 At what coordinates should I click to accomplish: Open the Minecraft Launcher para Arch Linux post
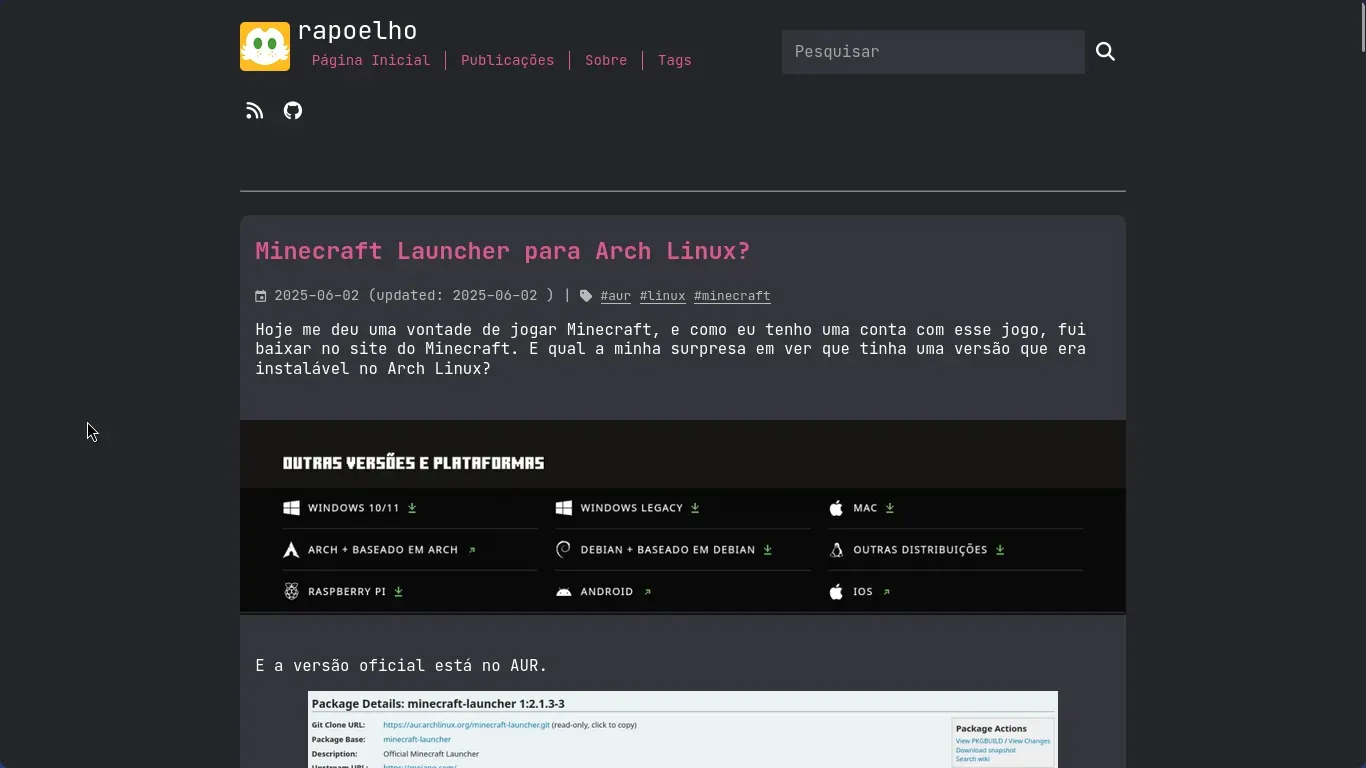click(x=502, y=251)
